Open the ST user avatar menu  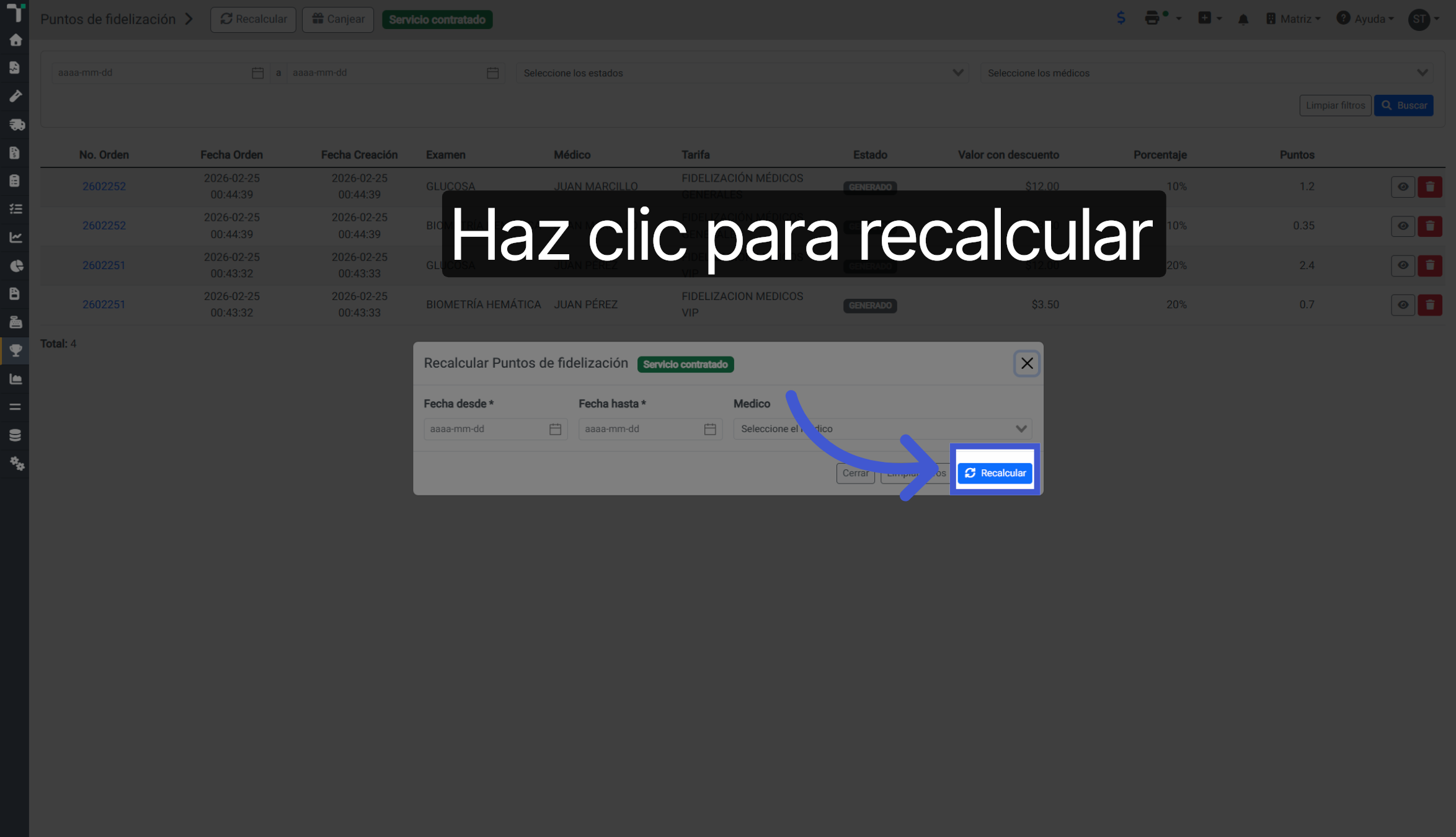click(x=1424, y=19)
